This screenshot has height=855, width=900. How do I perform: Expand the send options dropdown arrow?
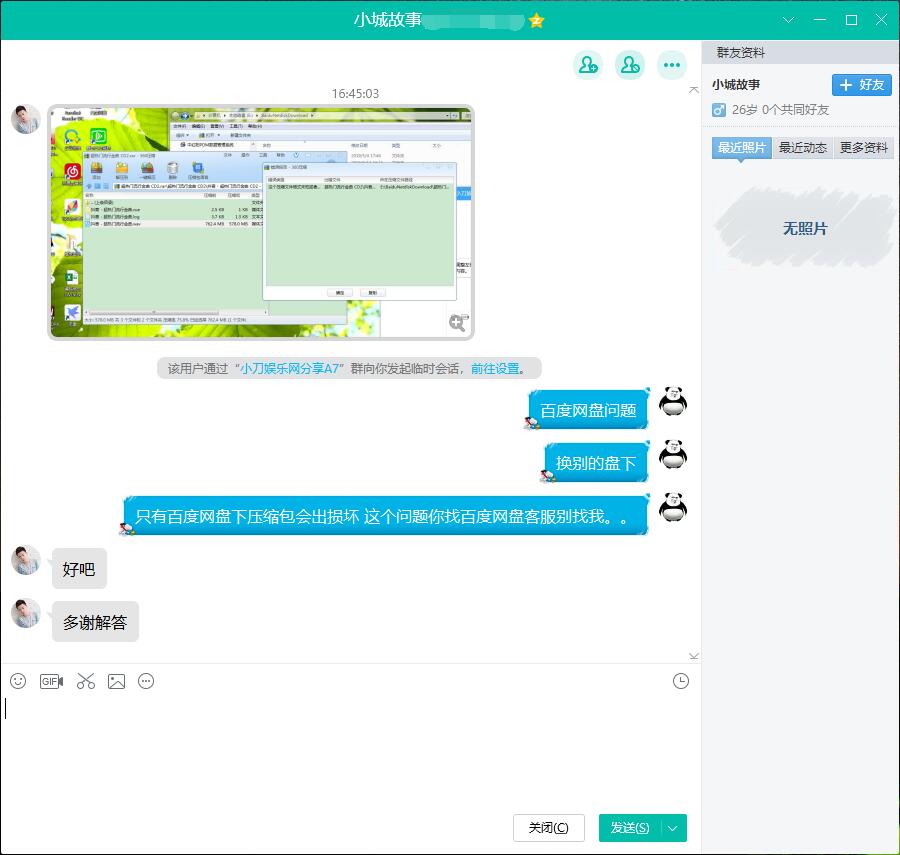point(674,828)
